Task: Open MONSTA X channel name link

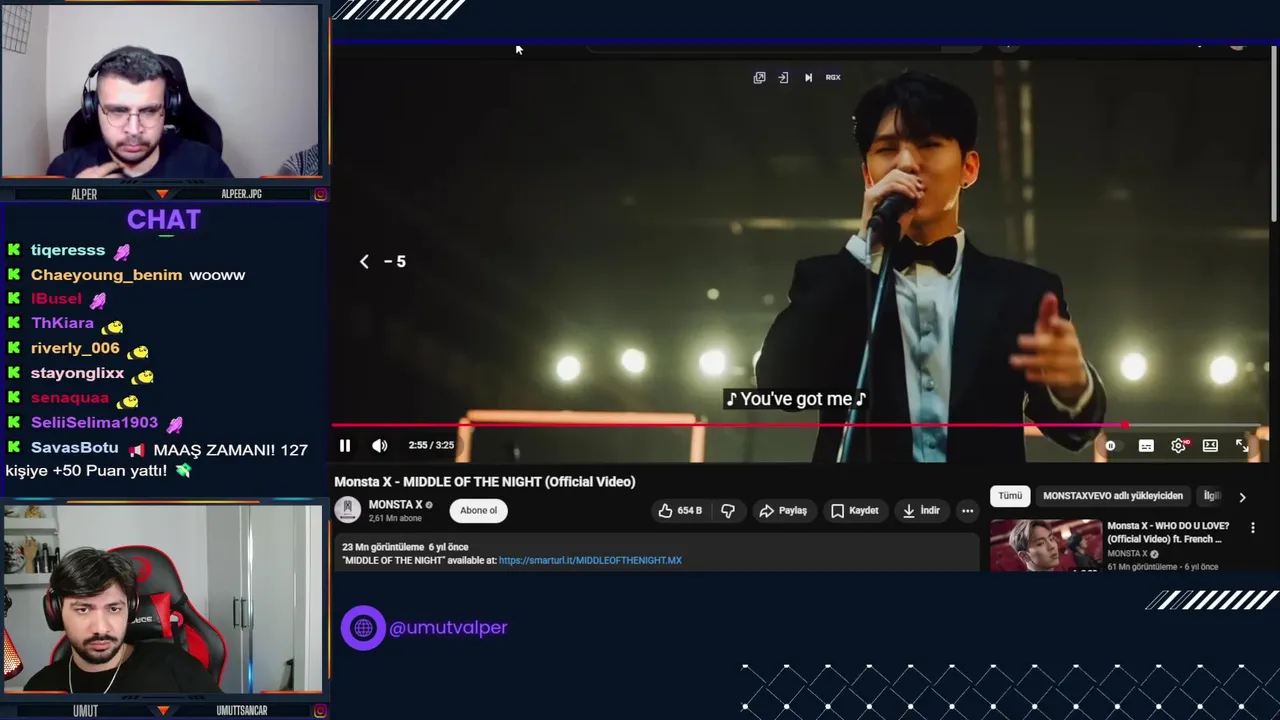Action: pyautogui.click(x=395, y=504)
